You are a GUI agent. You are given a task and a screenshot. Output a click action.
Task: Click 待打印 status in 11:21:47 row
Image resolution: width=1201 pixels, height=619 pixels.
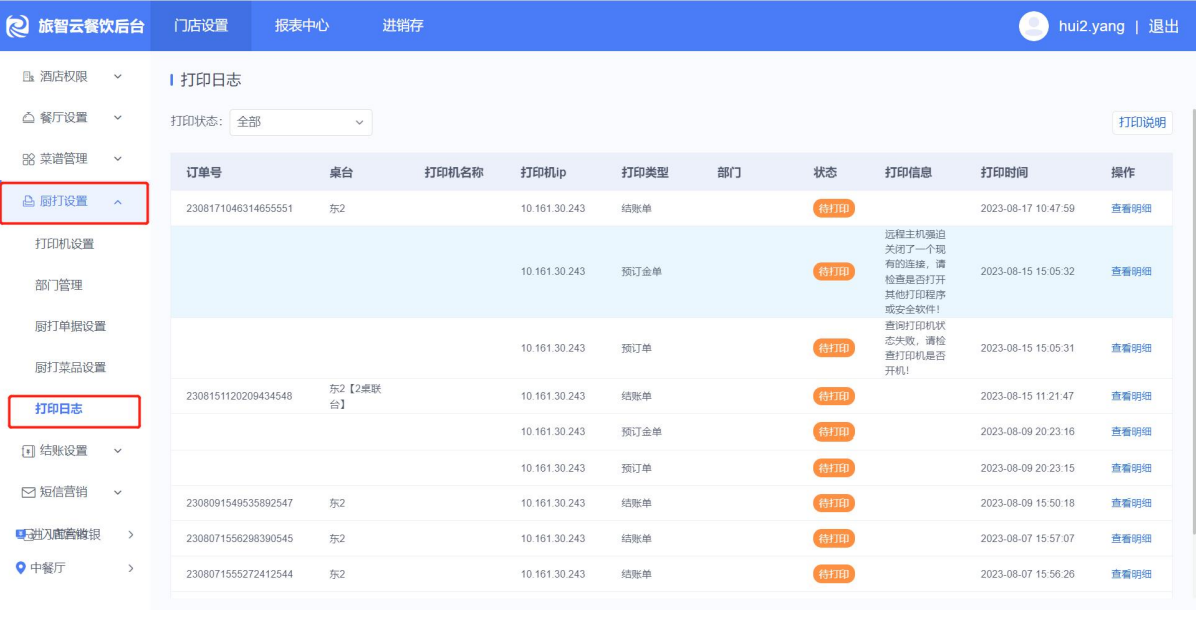[834, 396]
